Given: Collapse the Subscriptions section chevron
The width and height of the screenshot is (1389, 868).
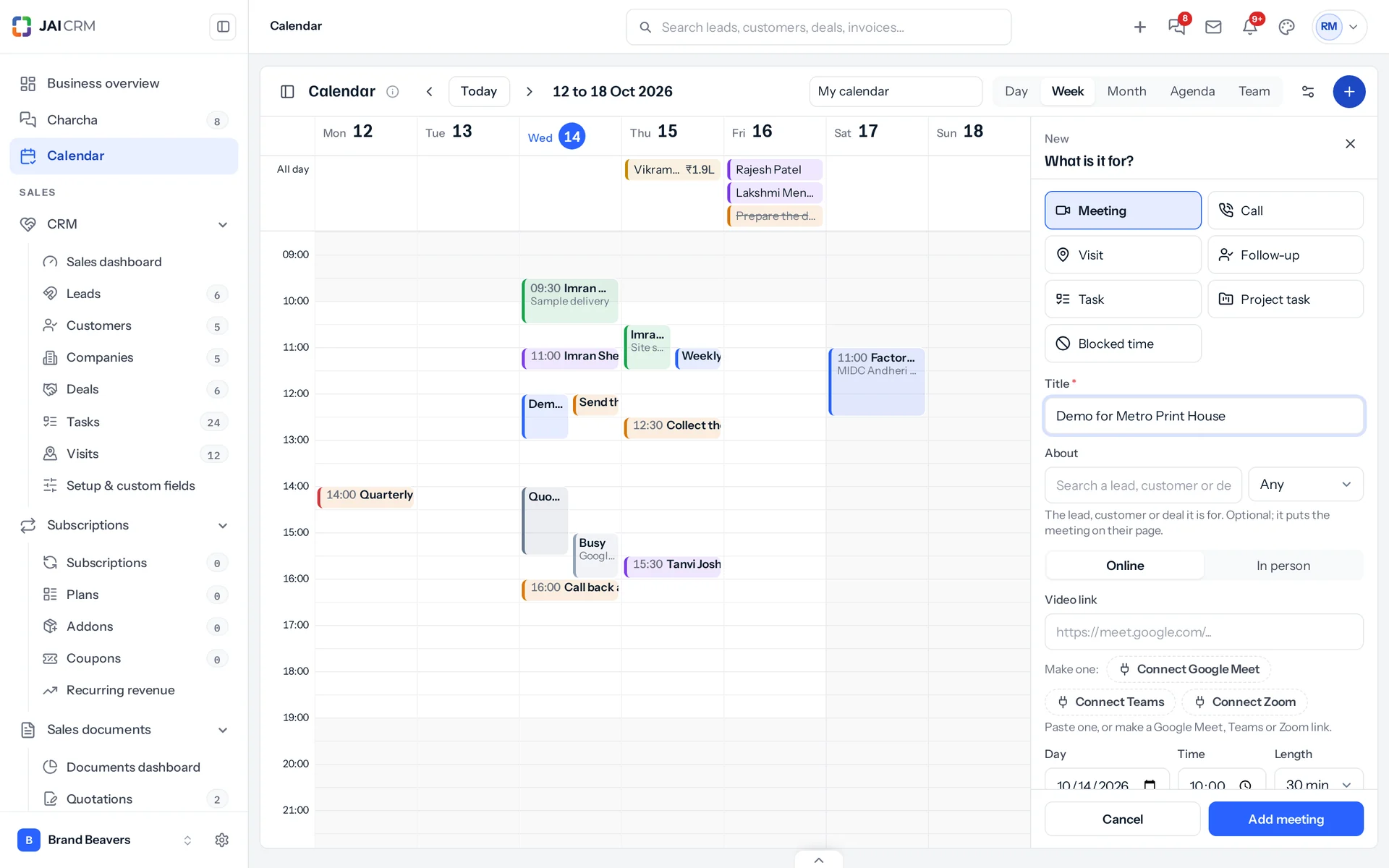Looking at the screenshot, I should point(223,526).
